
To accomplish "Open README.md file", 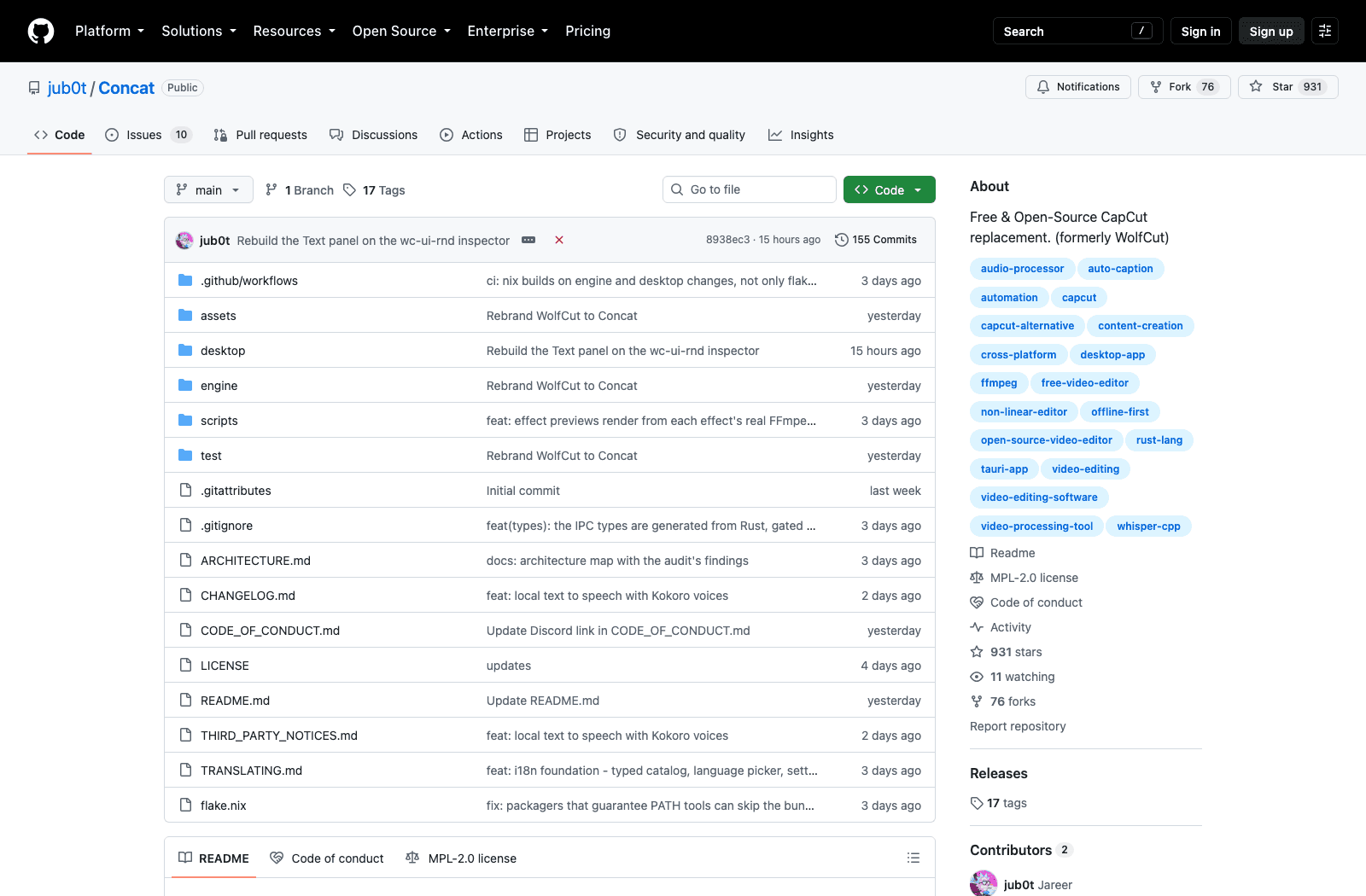I will [x=235, y=701].
